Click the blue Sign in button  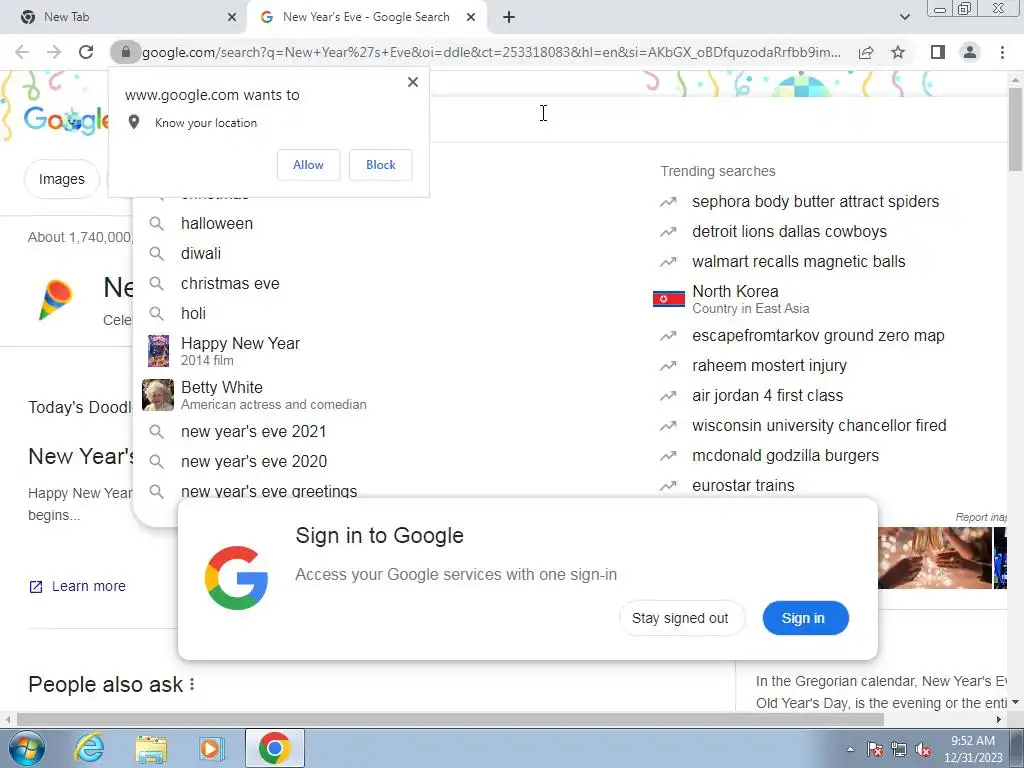point(805,618)
